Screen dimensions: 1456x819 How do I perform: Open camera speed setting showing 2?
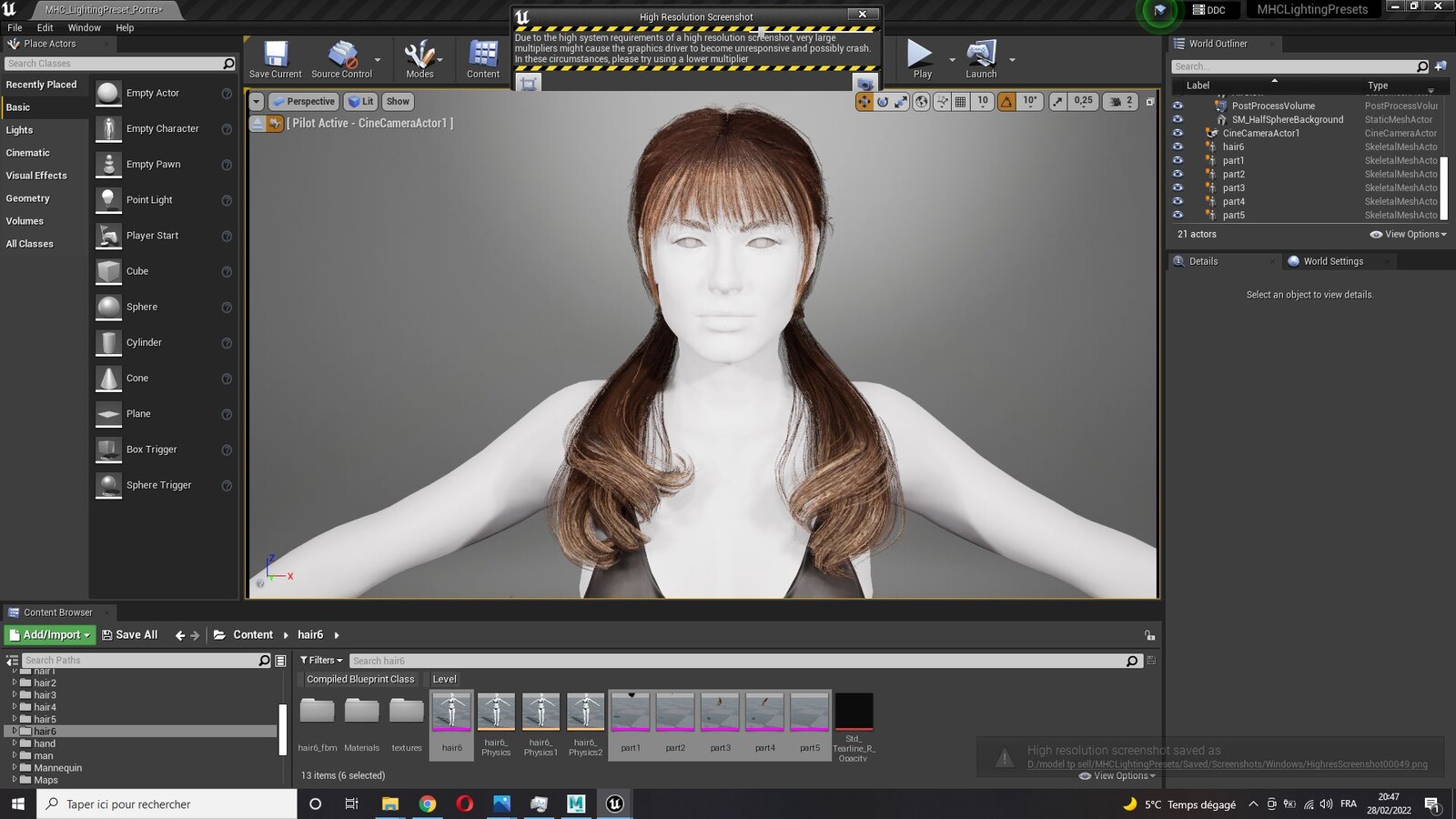tap(1120, 102)
